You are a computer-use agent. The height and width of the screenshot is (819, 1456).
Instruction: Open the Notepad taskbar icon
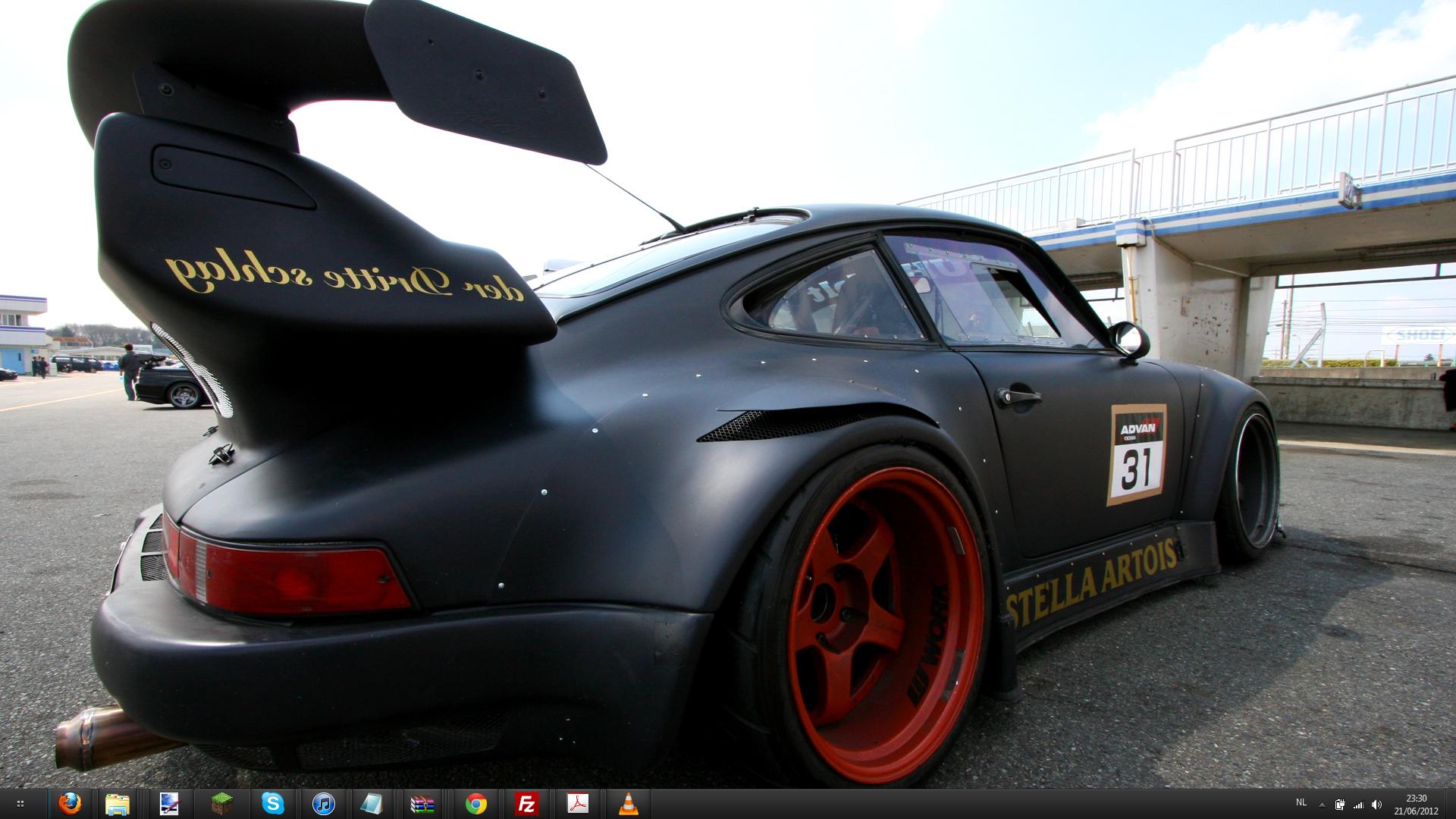372,804
